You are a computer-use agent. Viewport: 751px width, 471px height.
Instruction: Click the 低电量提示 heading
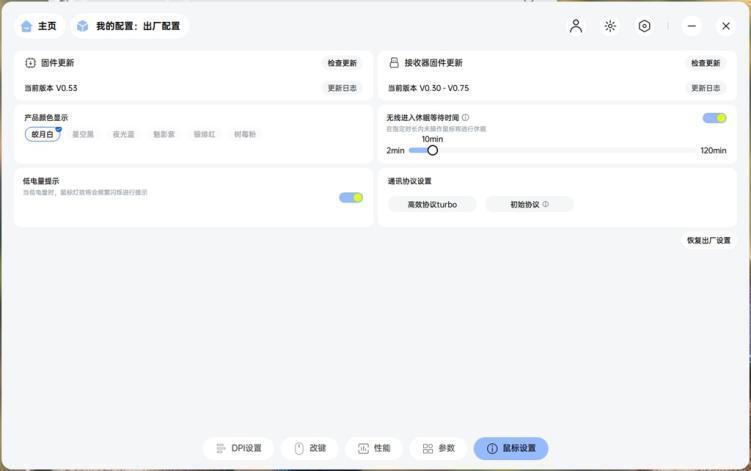pos(41,181)
